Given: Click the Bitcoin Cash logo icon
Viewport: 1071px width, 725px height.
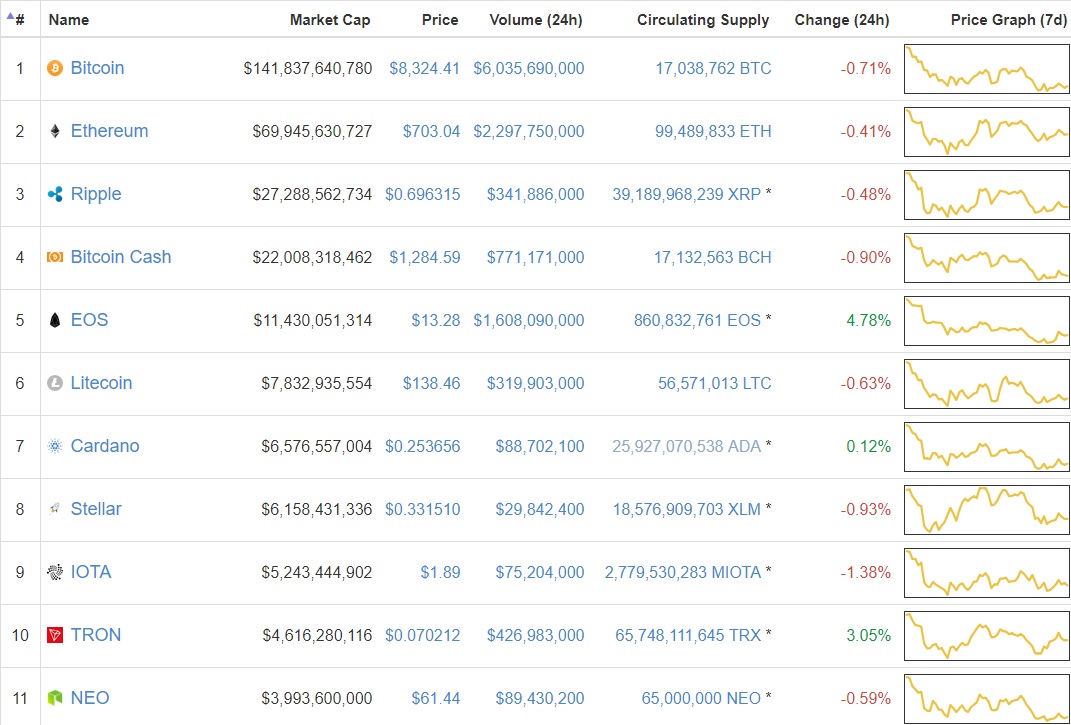Looking at the screenshot, I should (x=55, y=257).
